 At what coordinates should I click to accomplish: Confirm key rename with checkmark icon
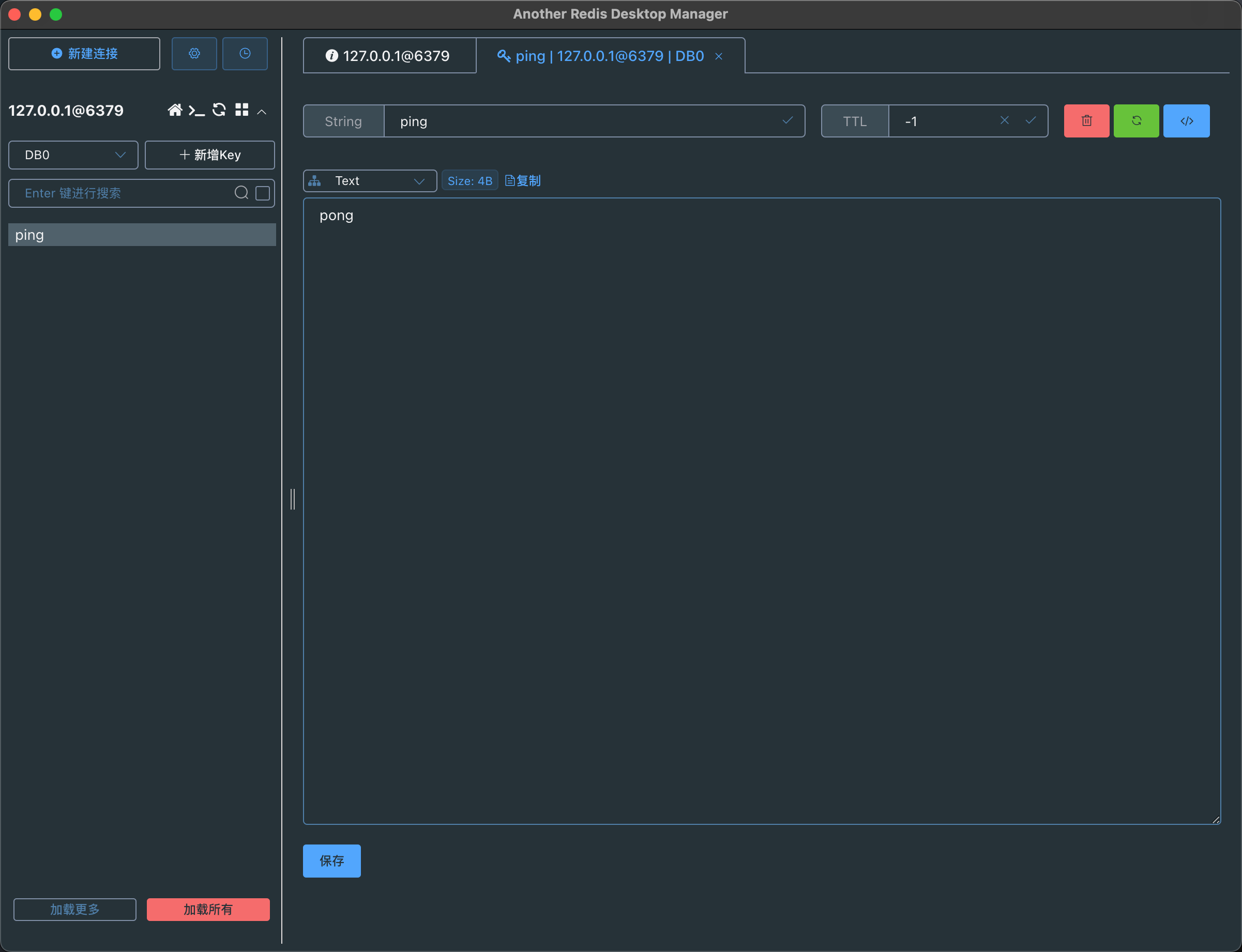pos(787,120)
